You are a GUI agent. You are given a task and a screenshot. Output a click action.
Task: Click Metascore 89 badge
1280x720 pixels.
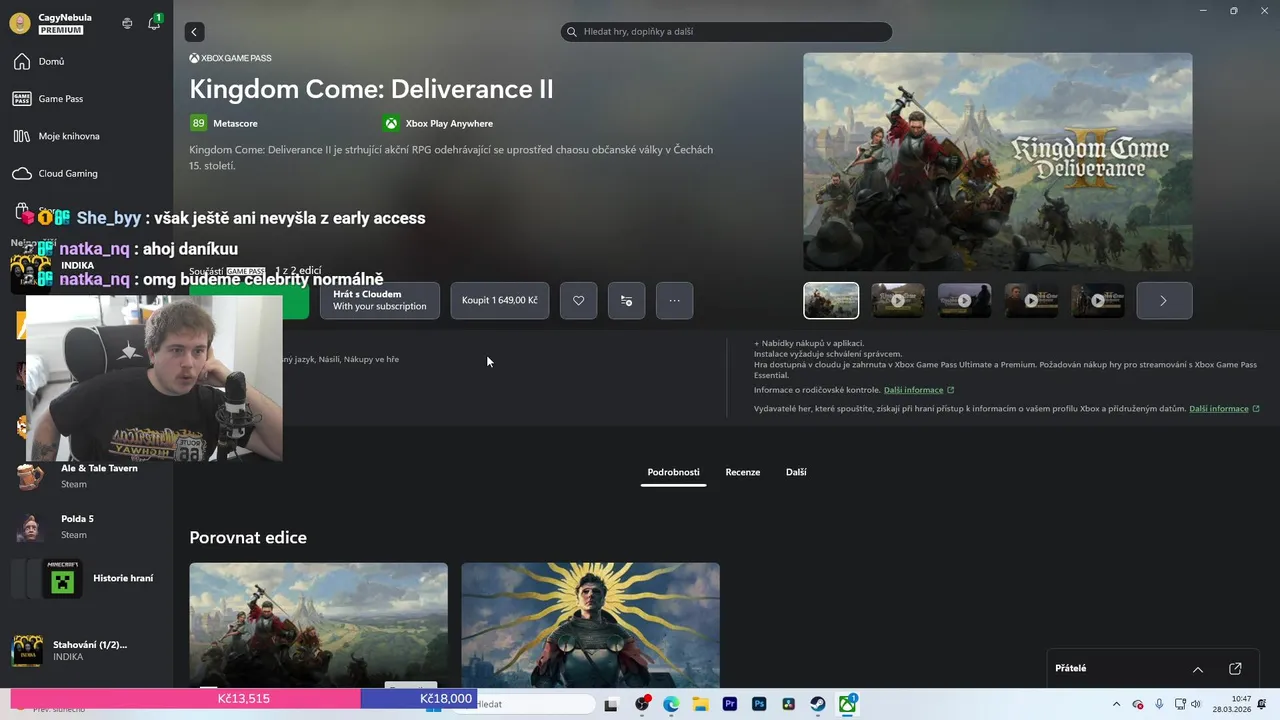(224, 124)
